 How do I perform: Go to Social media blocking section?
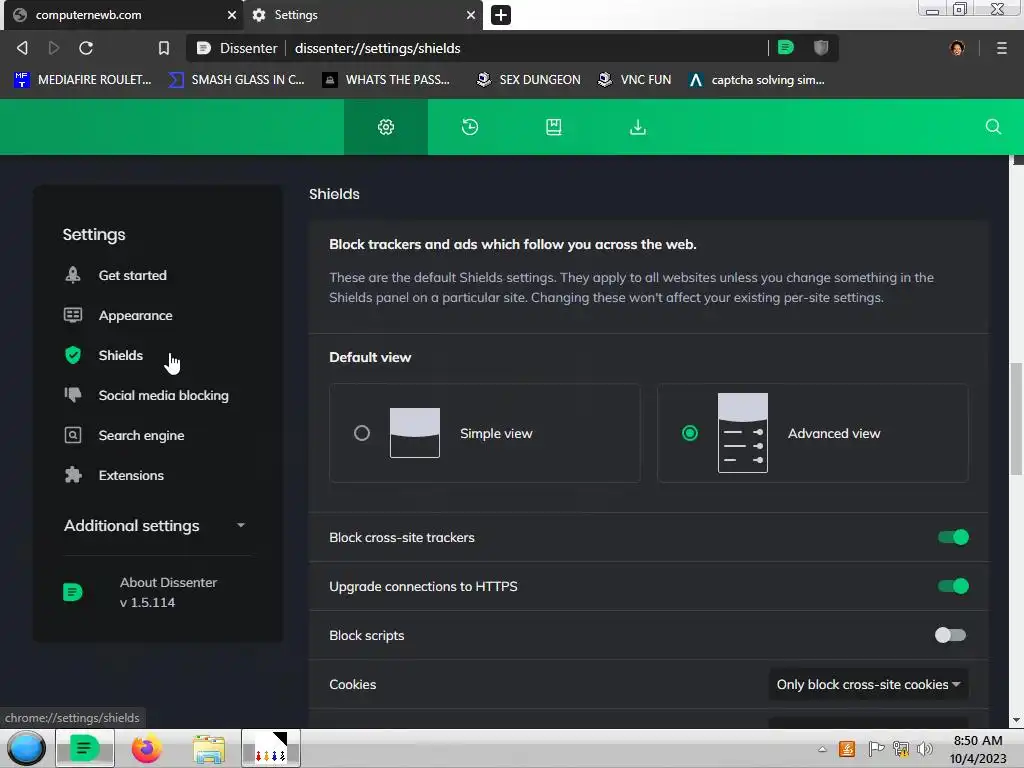163,395
